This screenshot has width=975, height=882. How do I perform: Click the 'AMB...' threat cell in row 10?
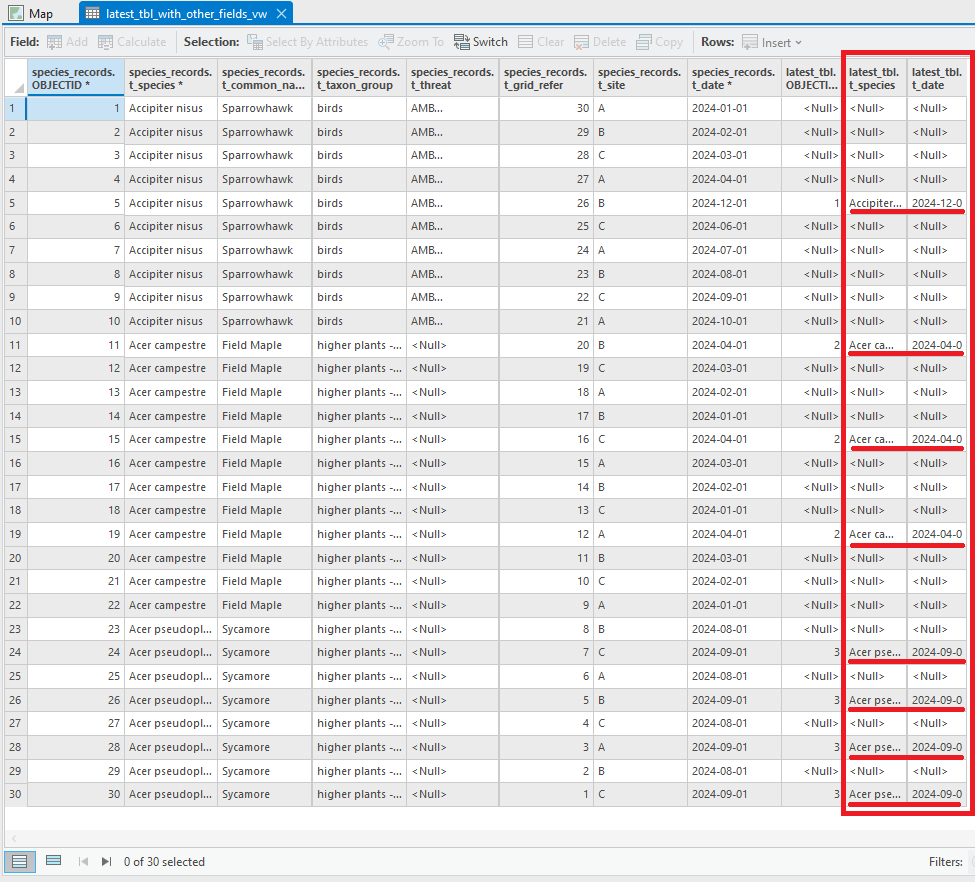453,321
